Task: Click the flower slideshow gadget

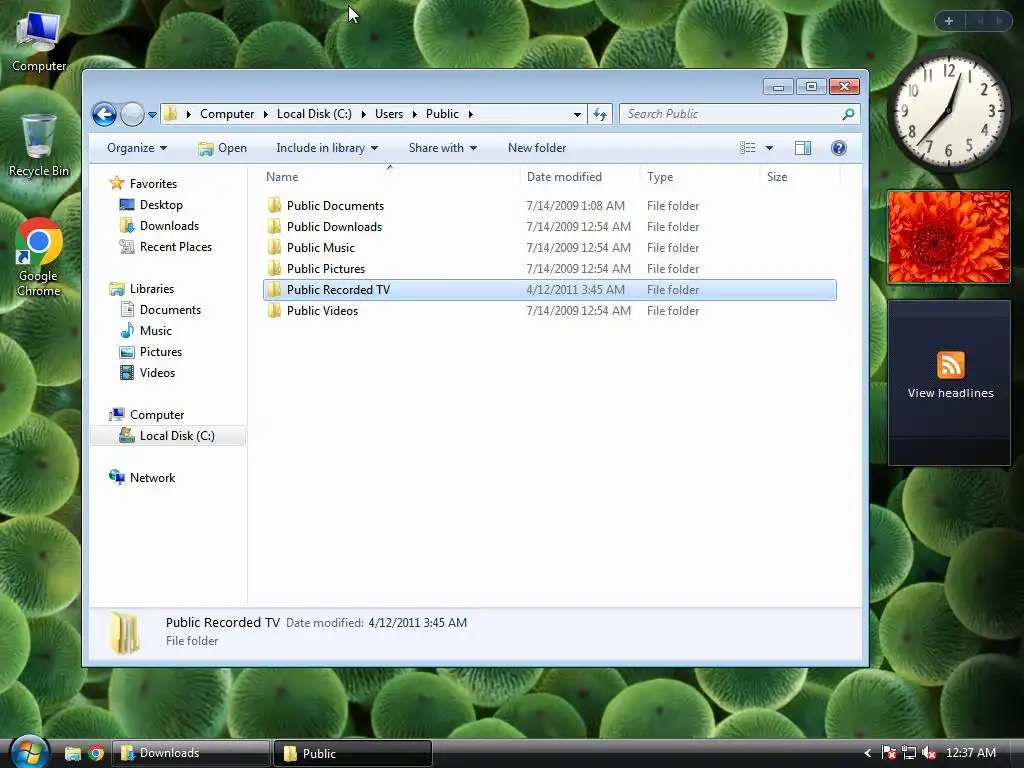Action: pyautogui.click(x=949, y=237)
